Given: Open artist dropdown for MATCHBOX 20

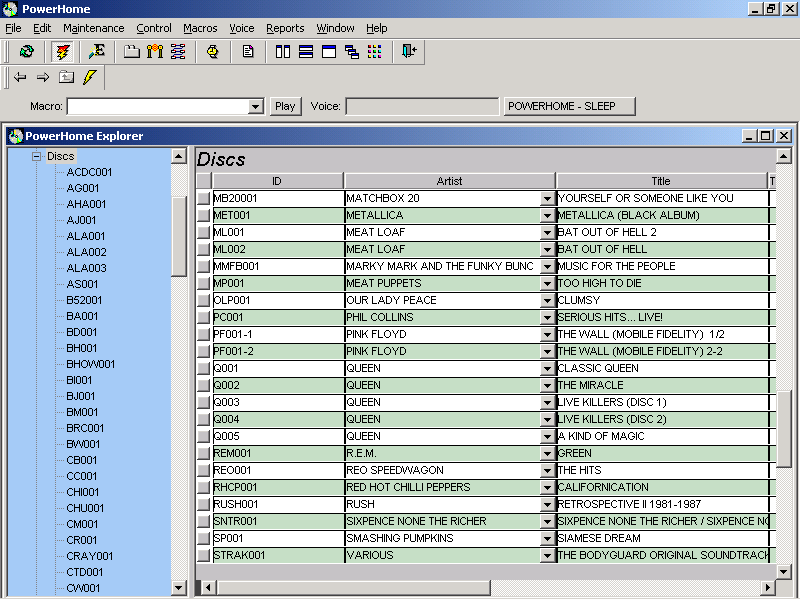Looking at the screenshot, I should click(x=547, y=198).
